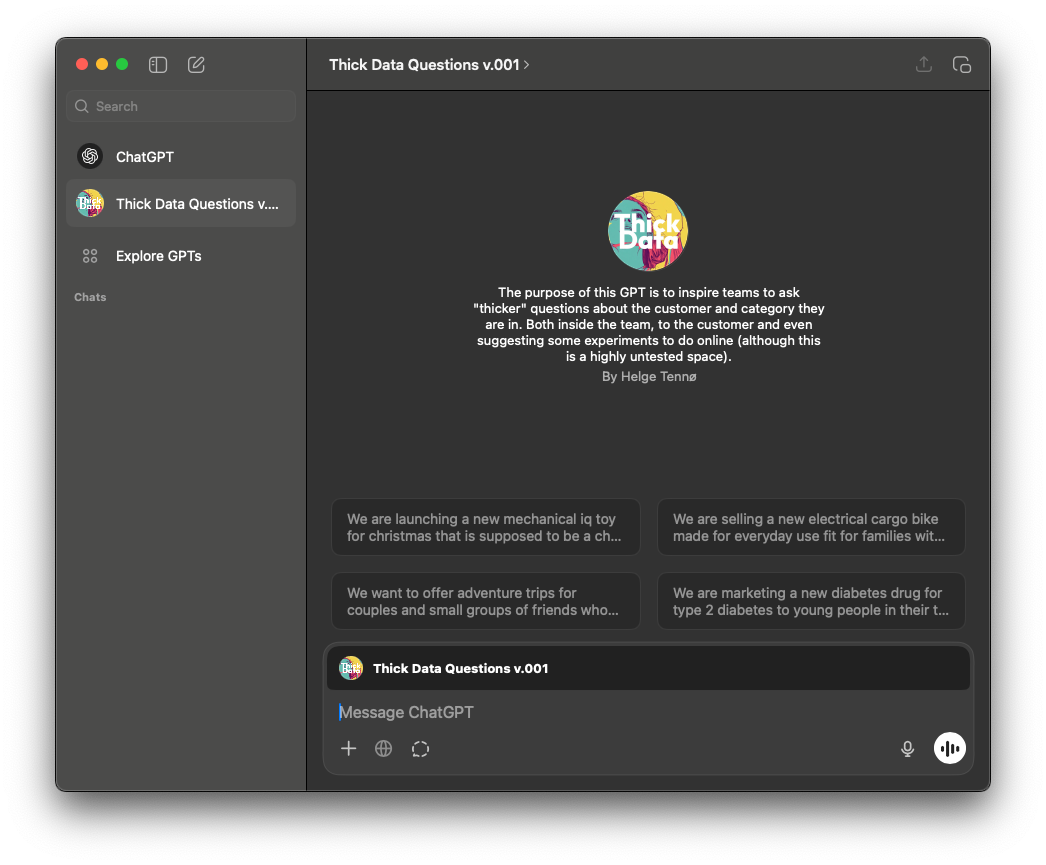This screenshot has height=865, width=1046.
Task: Choose the adventure trips prompt
Action: click(486, 602)
